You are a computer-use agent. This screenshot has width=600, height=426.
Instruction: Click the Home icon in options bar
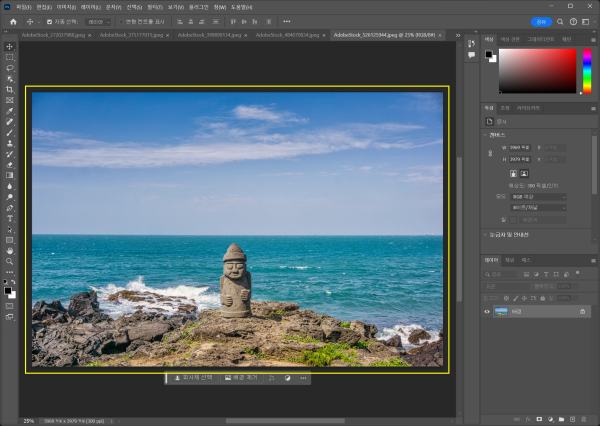pyautogui.click(x=13, y=21)
